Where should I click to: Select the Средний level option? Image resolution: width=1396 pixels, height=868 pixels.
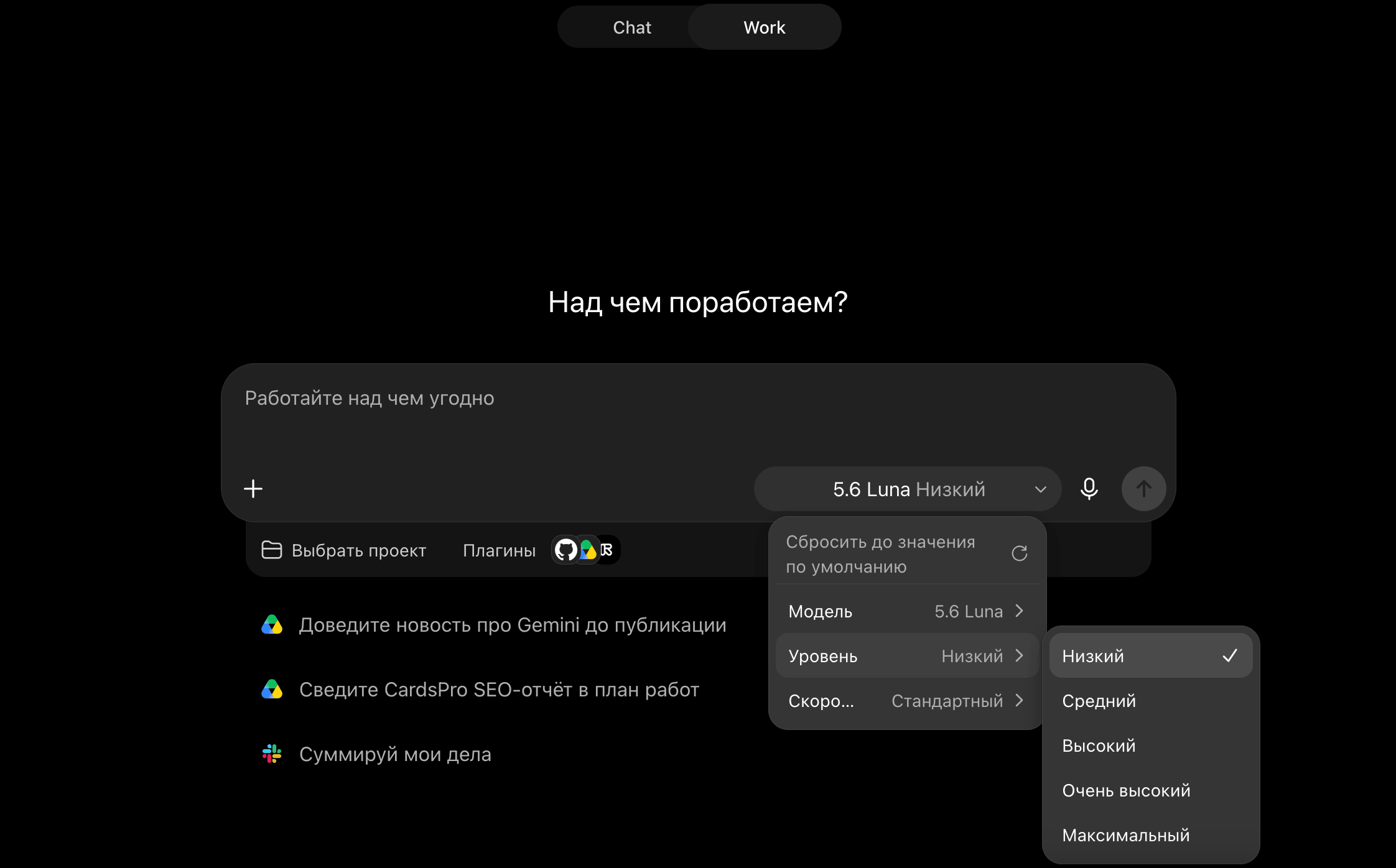click(1150, 701)
